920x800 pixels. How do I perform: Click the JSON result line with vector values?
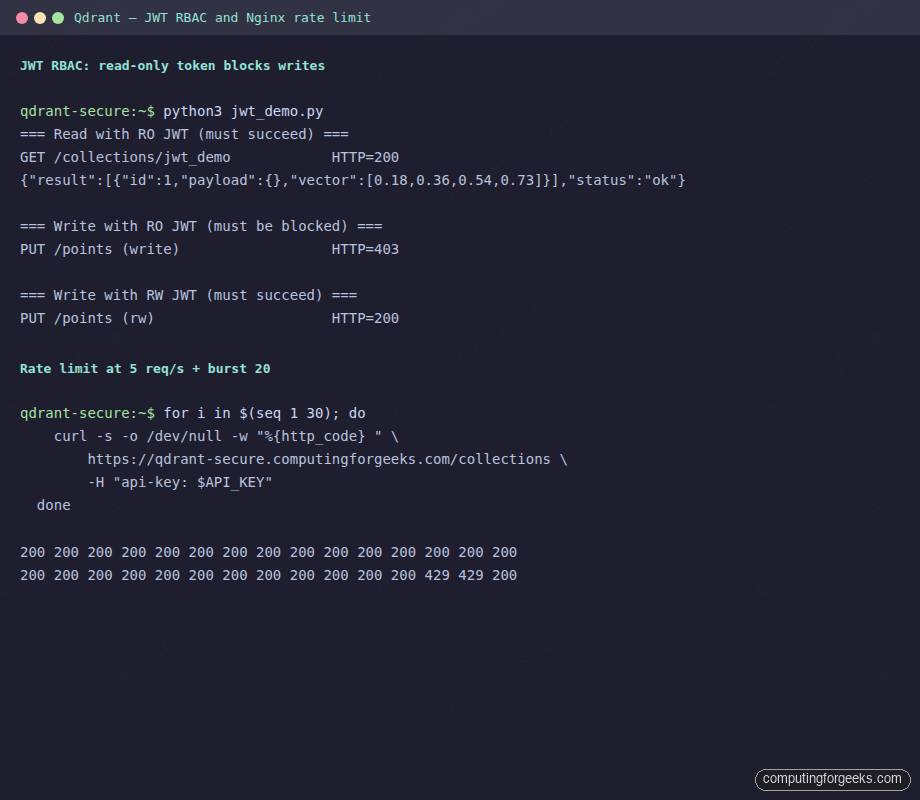tap(353, 180)
